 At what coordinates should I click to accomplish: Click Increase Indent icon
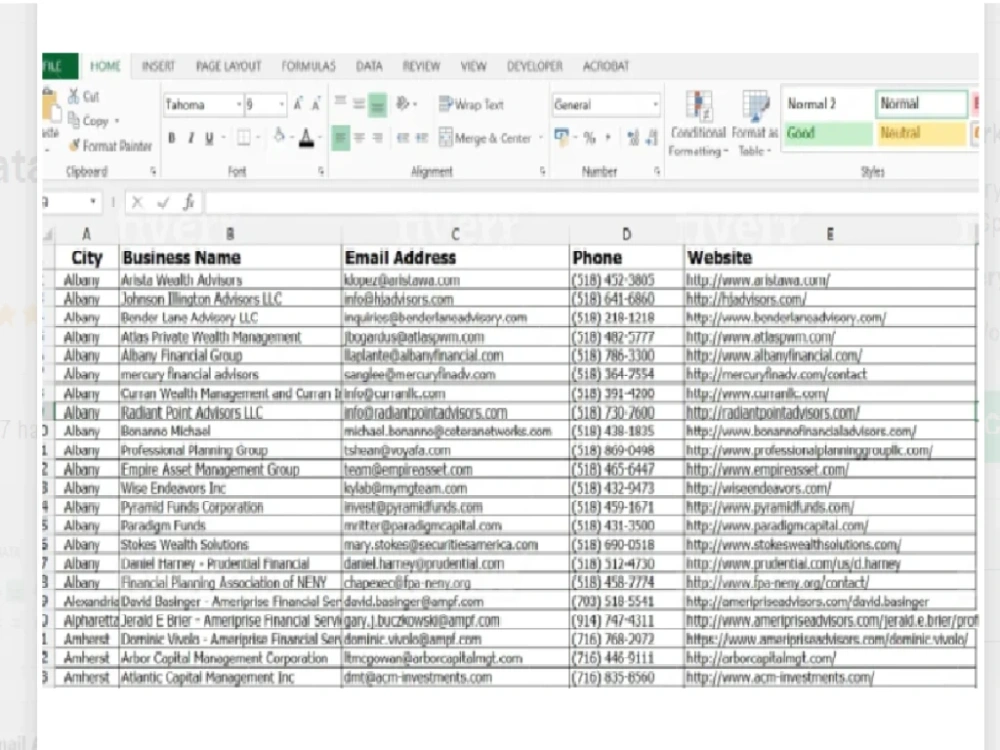422,138
